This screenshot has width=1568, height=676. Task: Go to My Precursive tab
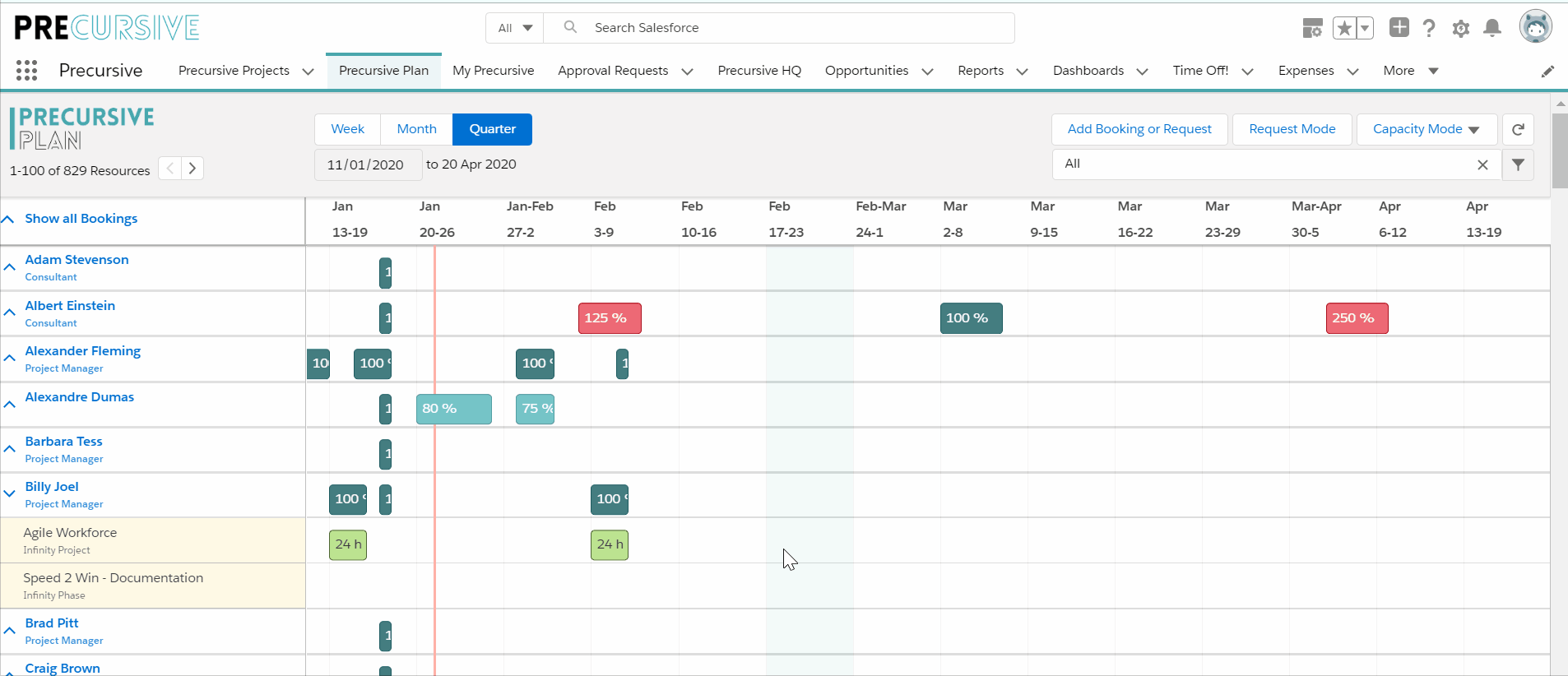(x=494, y=71)
